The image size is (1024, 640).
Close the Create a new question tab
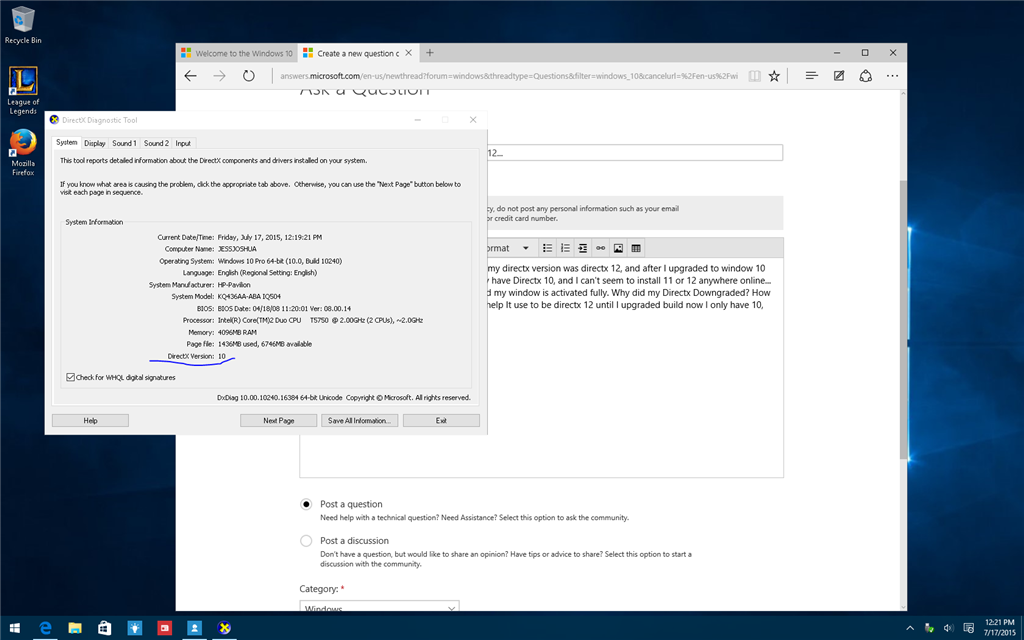point(409,54)
